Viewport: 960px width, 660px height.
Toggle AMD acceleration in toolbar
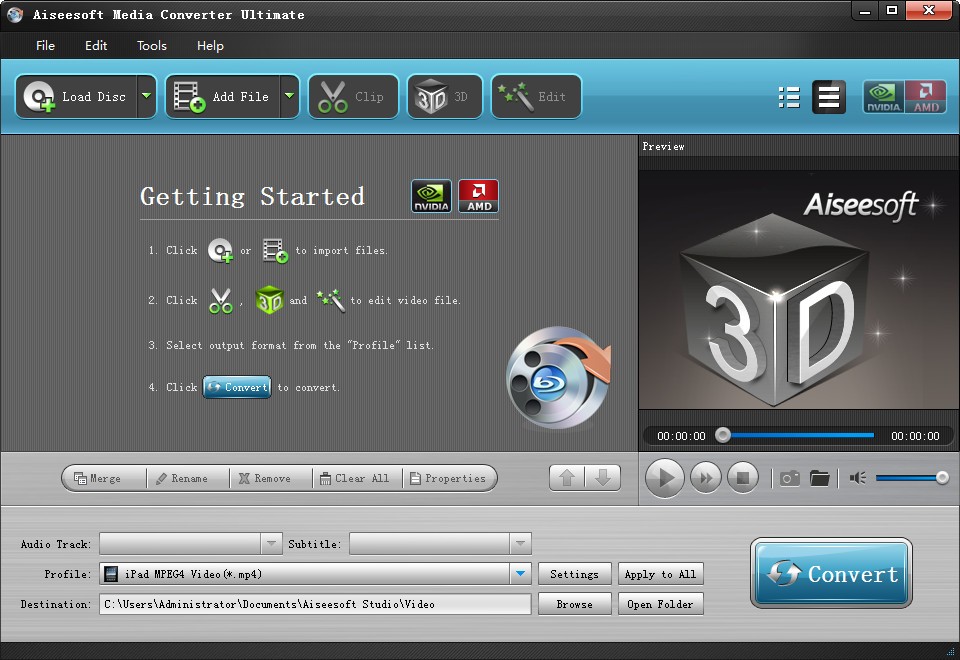[926, 97]
